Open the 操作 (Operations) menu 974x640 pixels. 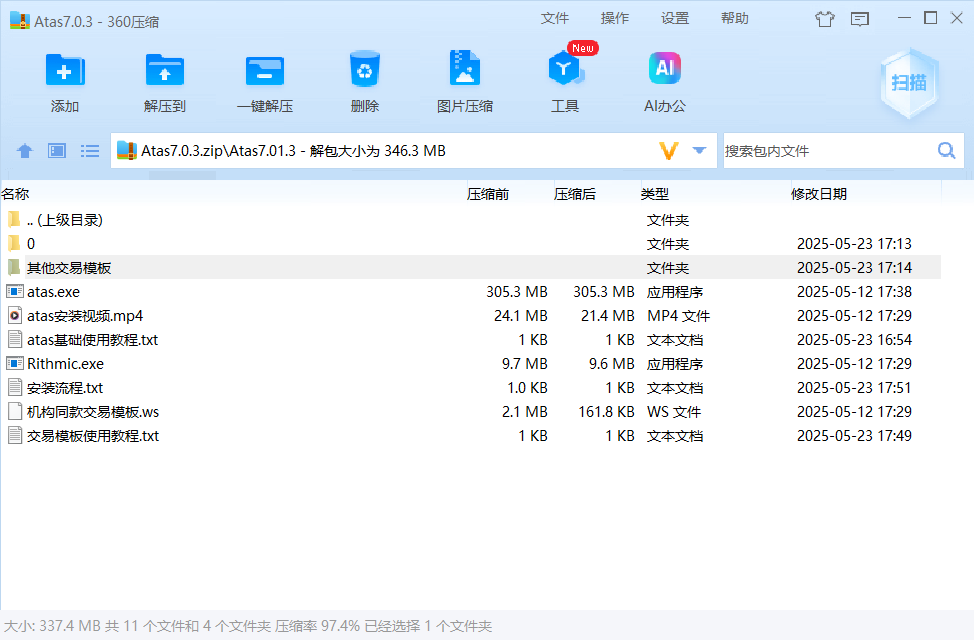point(615,19)
